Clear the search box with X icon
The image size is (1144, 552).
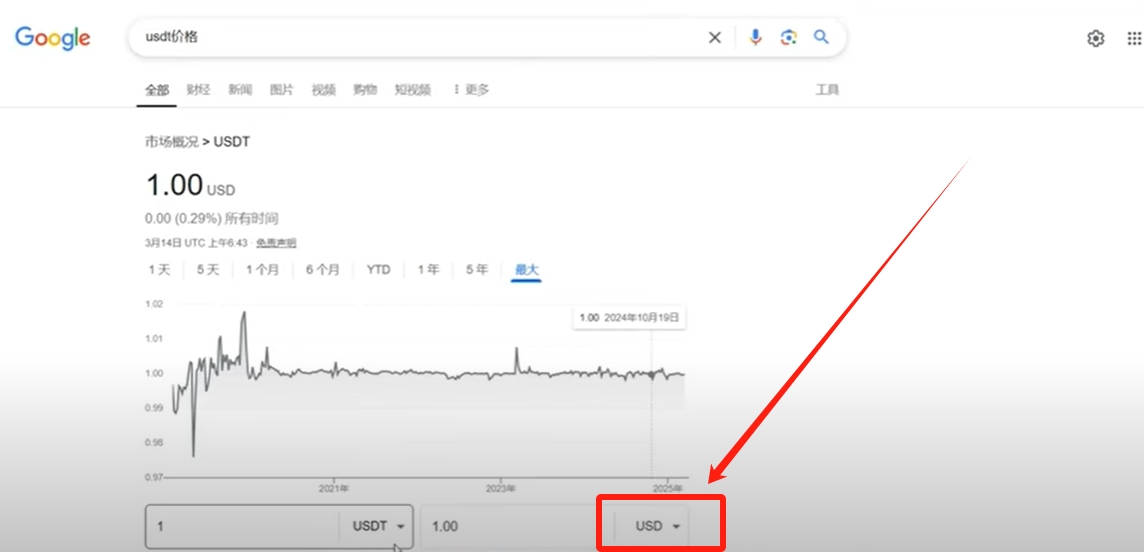click(715, 38)
